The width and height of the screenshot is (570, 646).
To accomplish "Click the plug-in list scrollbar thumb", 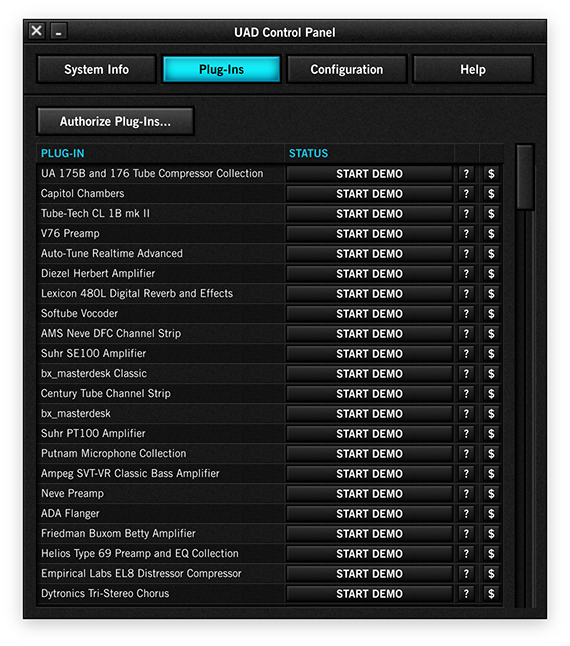I will click(525, 177).
